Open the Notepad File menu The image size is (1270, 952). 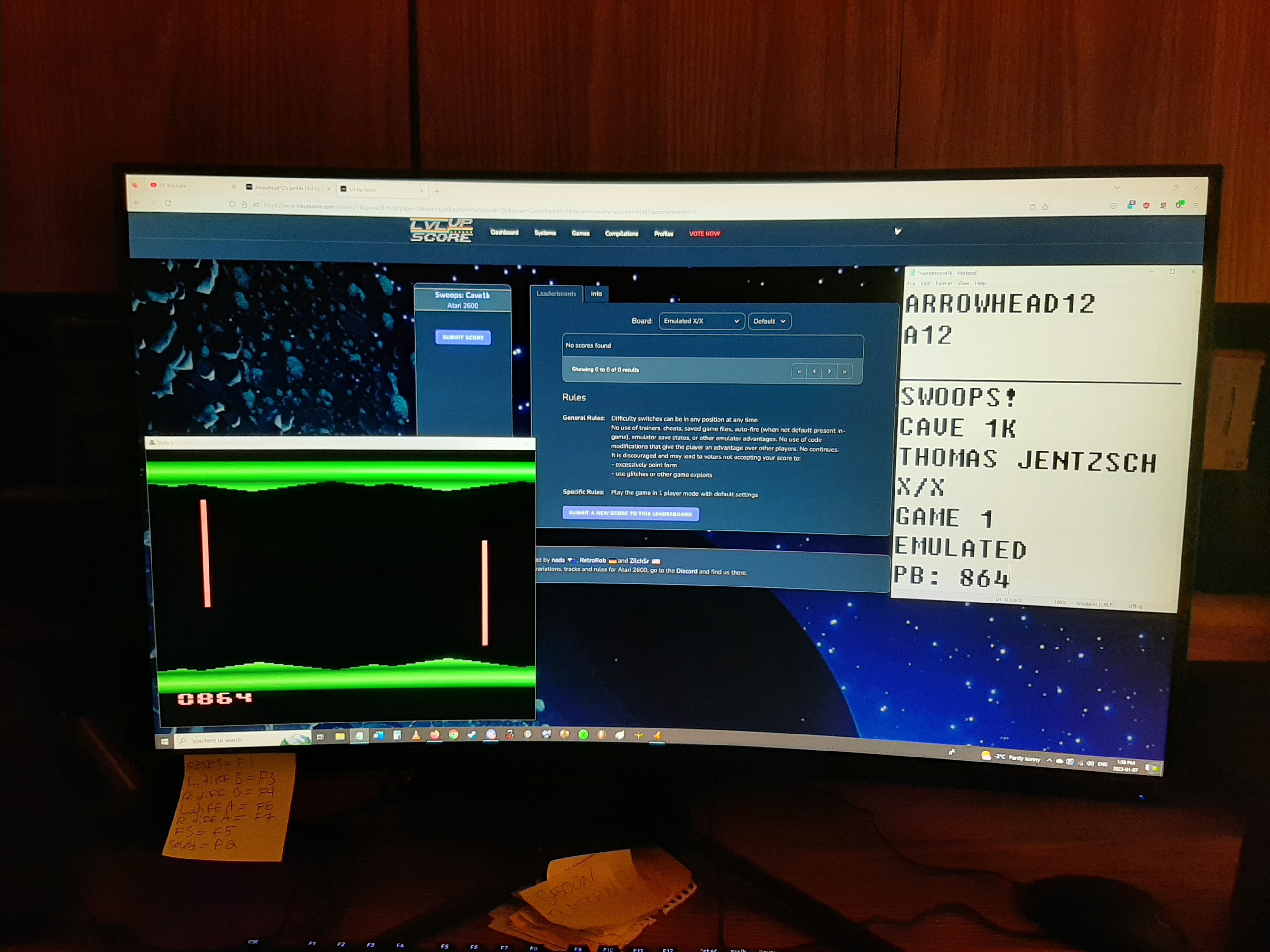pos(912,283)
